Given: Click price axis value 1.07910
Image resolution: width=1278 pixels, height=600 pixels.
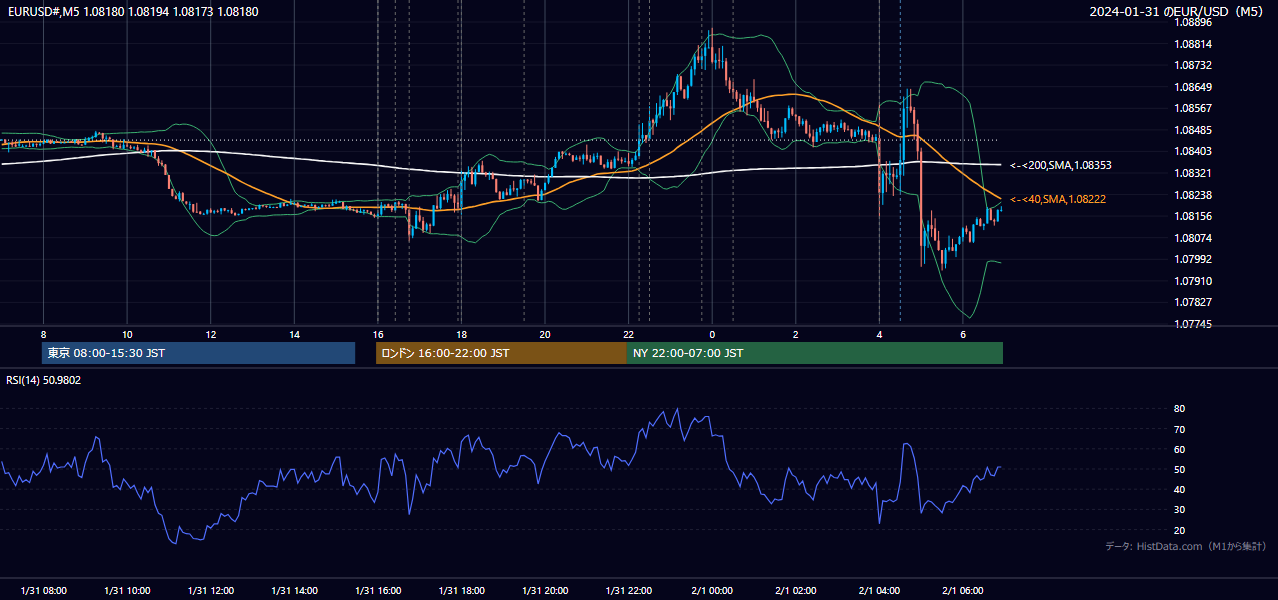Looking at the screenshot, I should pyautogui.click(x=1193, y=281).
